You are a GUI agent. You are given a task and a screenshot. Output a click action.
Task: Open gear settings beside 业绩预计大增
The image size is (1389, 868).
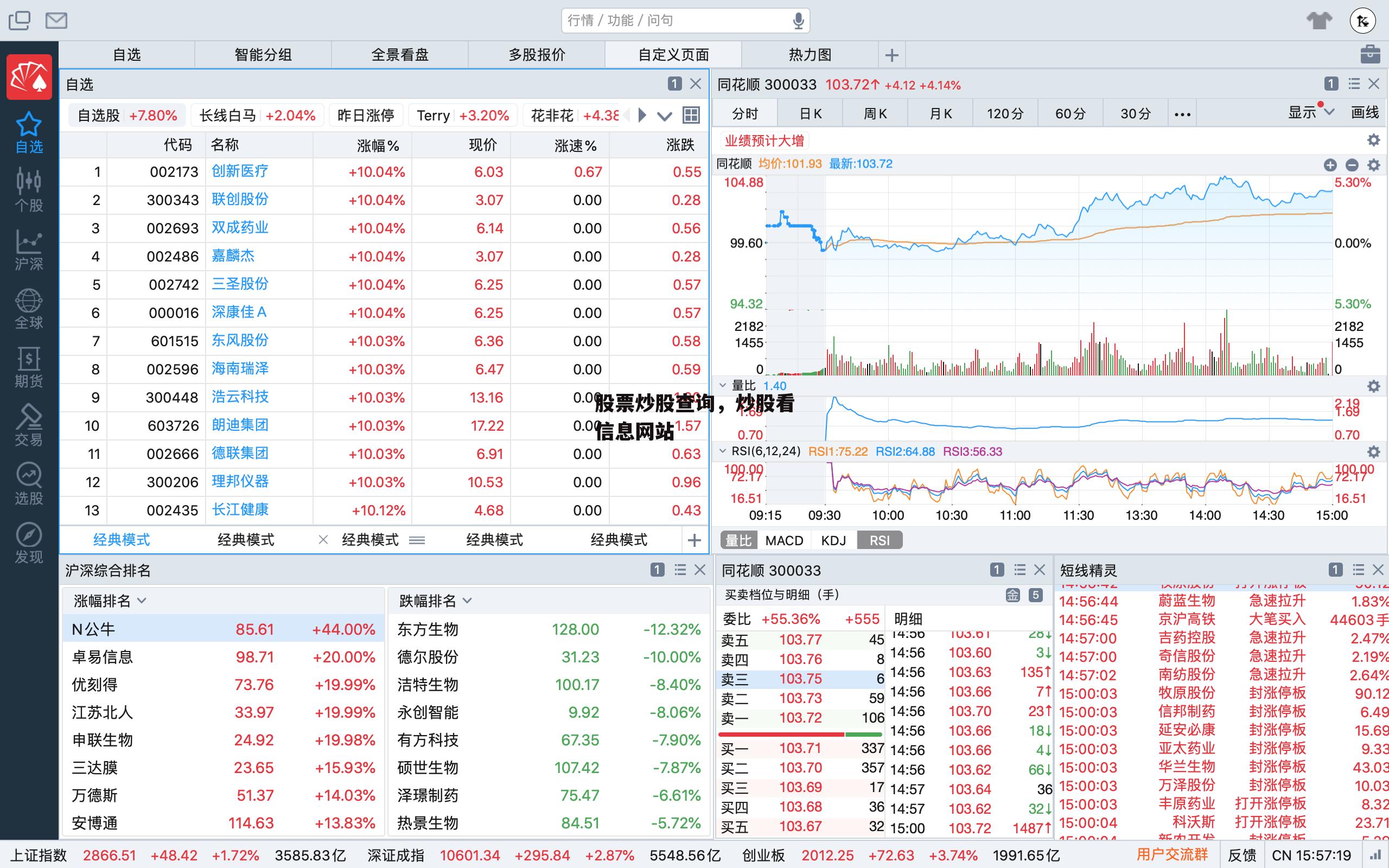tap(1373, 140)
